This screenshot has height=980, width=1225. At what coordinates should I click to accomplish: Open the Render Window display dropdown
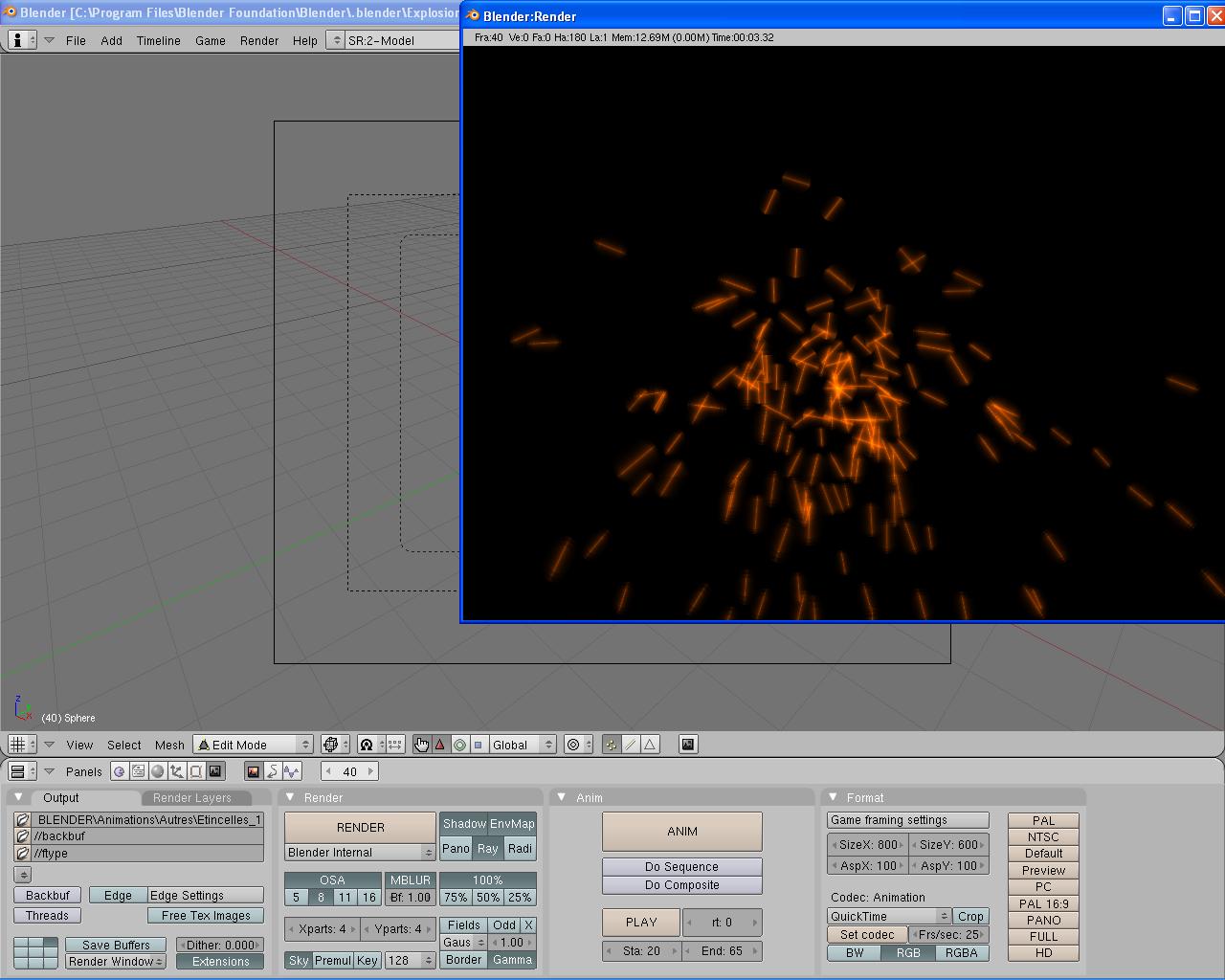coord(116,962)
